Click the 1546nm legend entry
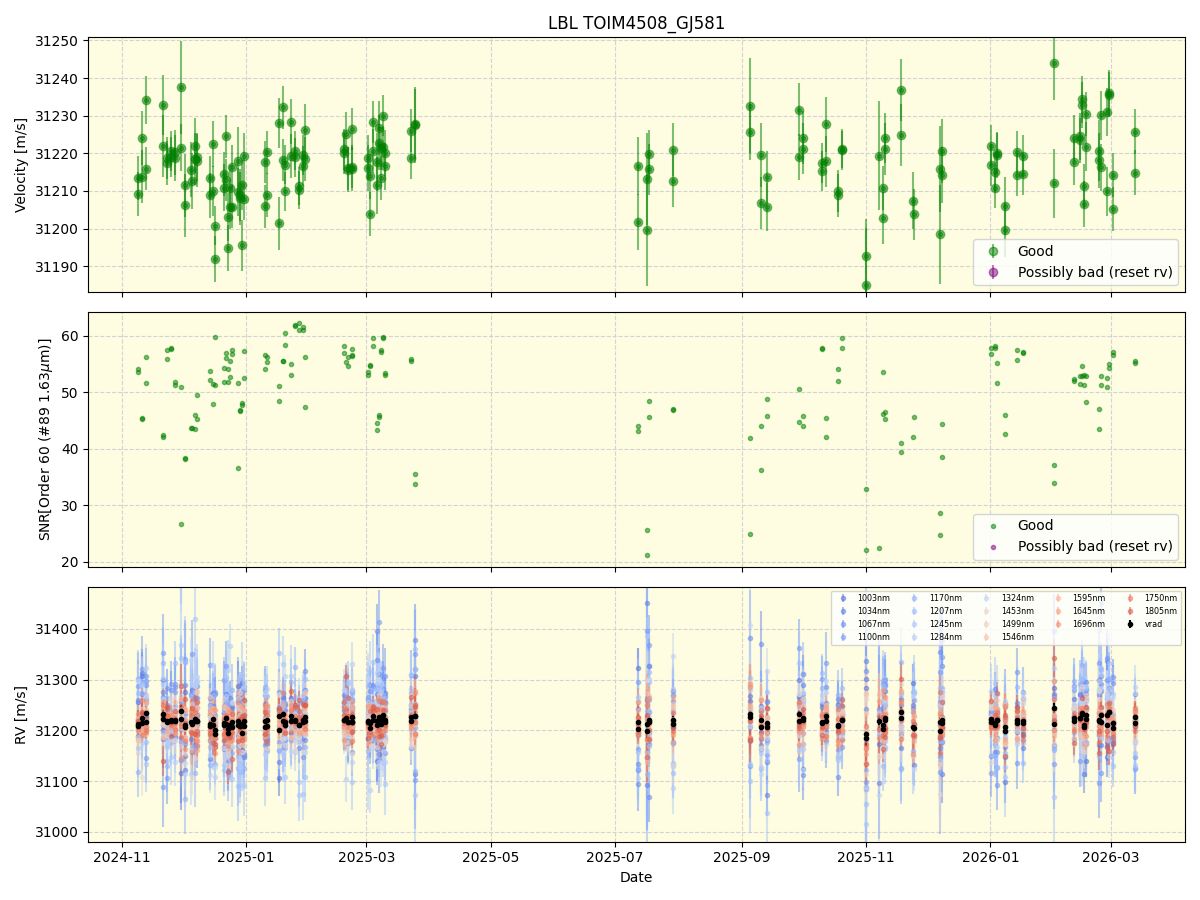Image resolution: width=1200 pixels, height=900 pixels. (1011, 637)
